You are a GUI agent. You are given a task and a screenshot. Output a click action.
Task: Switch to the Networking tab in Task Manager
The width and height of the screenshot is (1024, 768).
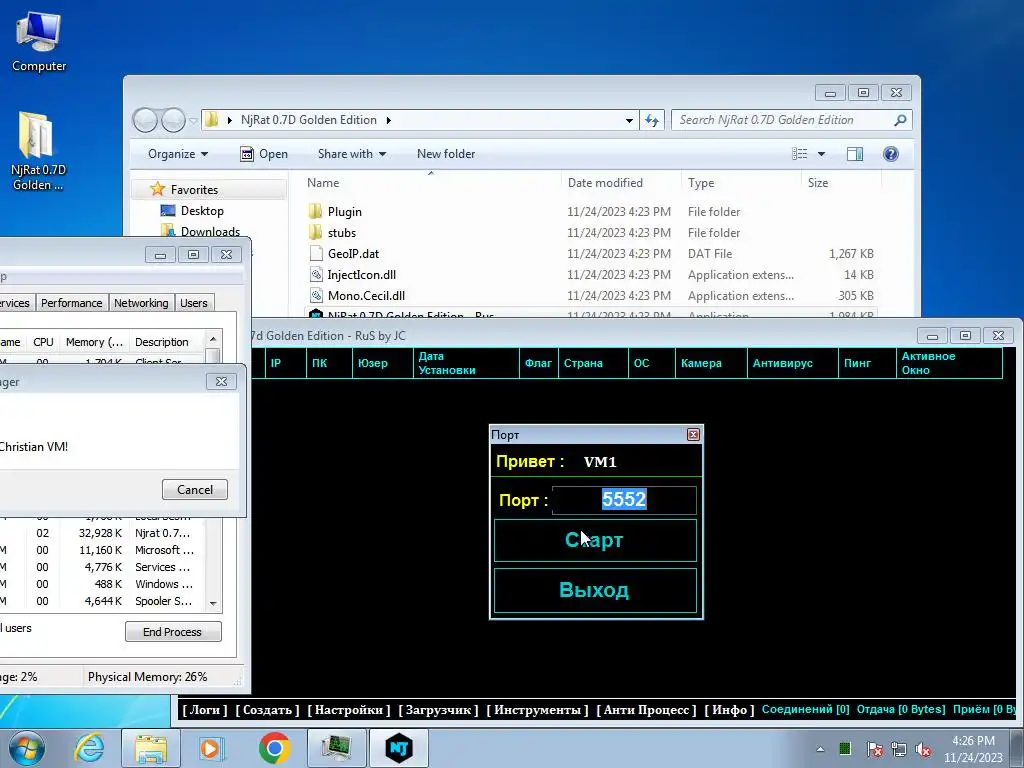tap(140, 303)
